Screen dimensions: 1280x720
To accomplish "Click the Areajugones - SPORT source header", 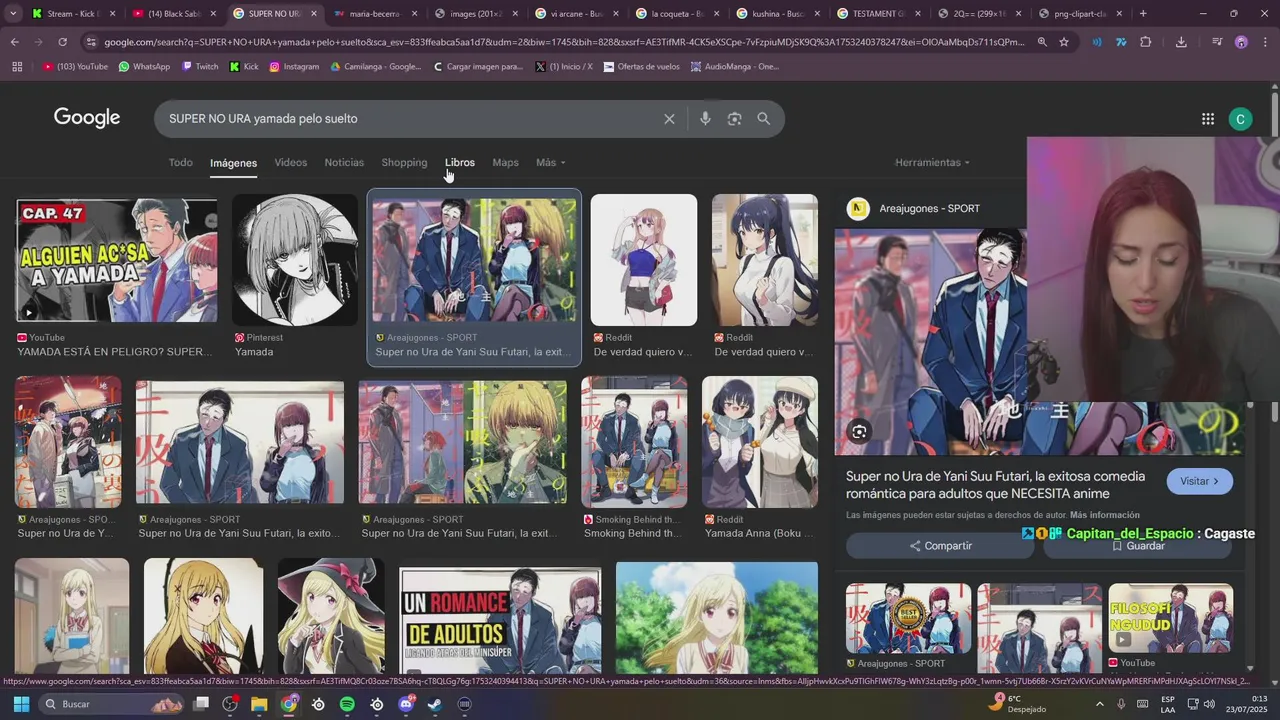I will 929,208.
